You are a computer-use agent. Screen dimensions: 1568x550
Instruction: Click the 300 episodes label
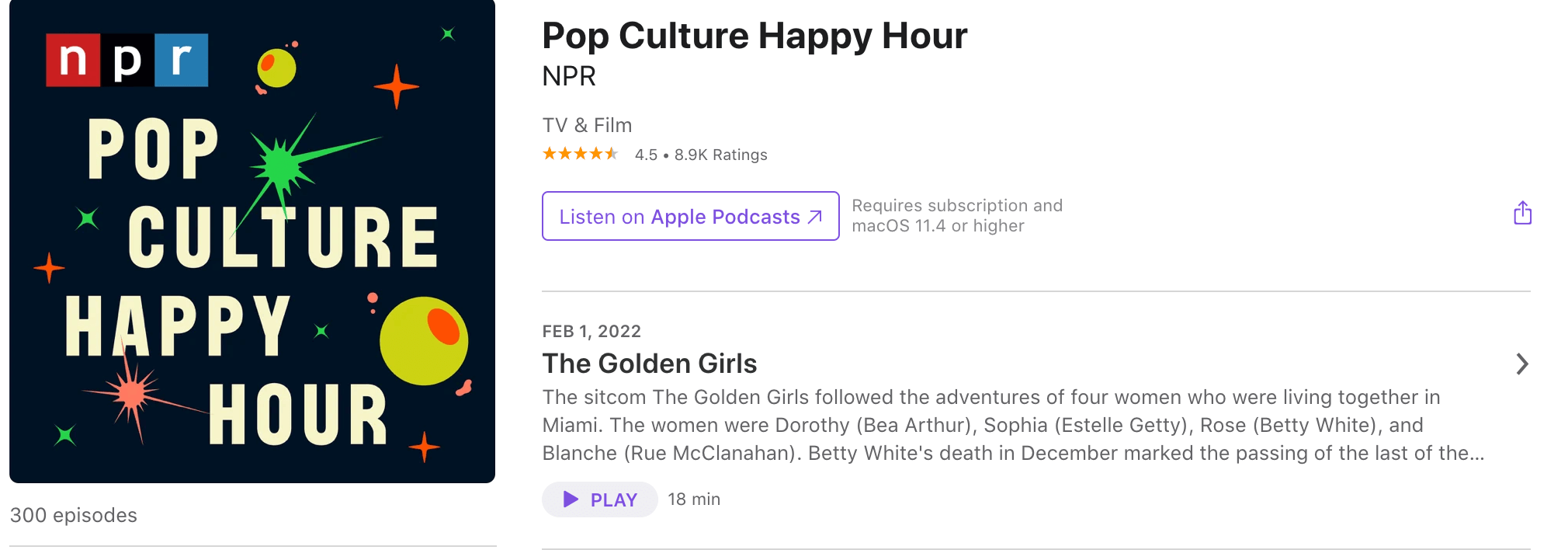click(x=74, y=515)
